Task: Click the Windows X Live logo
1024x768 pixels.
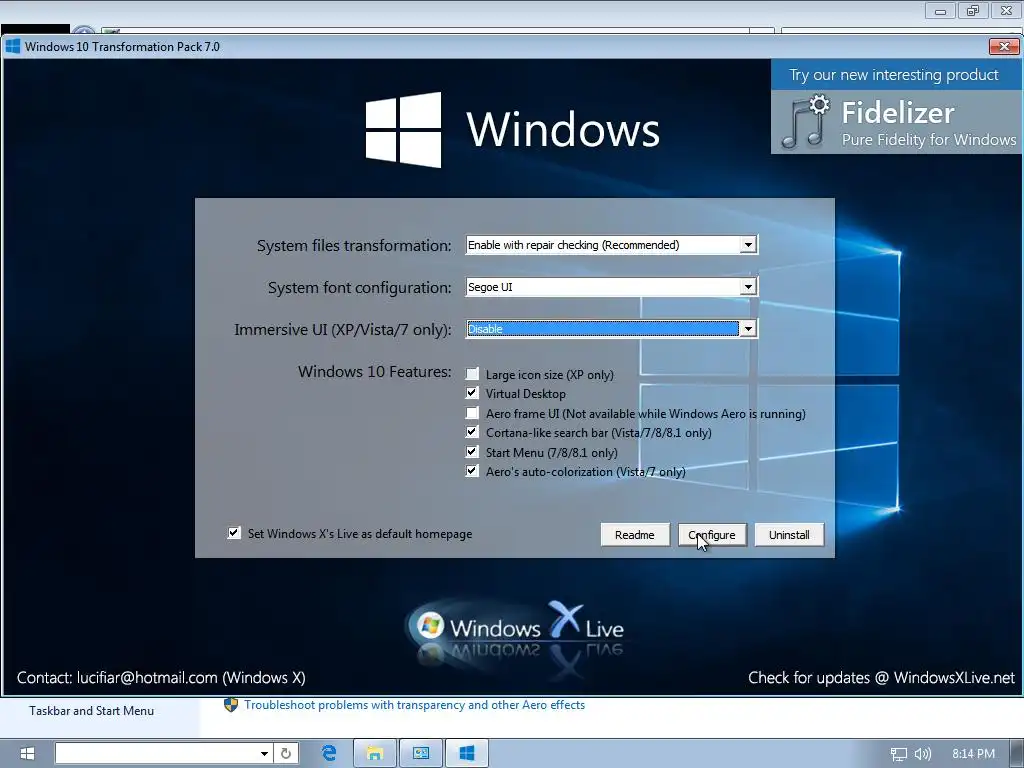Action: tap(516, 628)
